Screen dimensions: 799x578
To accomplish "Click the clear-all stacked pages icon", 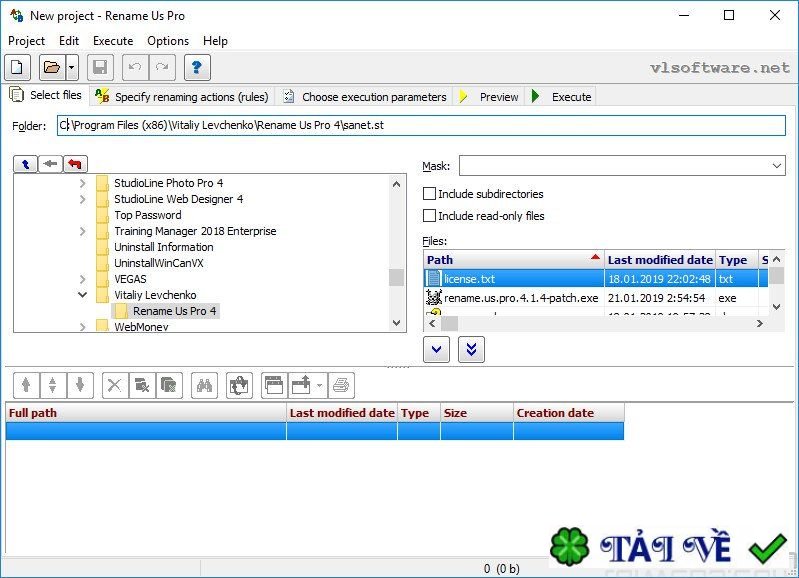I will 169,385.
